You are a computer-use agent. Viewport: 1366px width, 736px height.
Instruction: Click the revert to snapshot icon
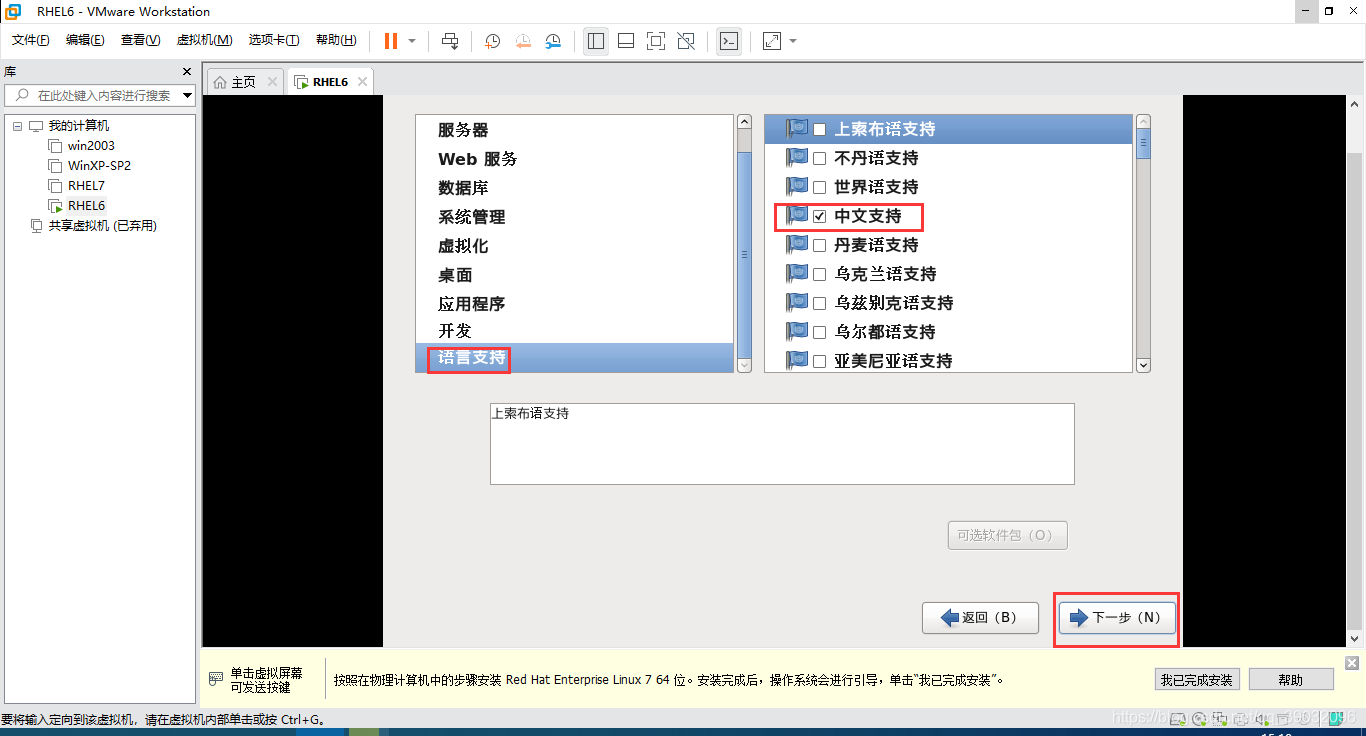[x=523, y=41]
